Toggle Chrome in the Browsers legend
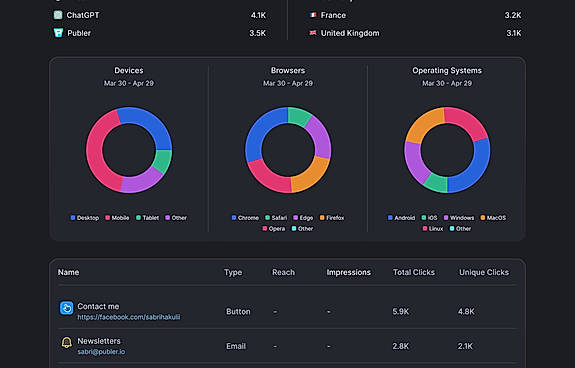The image size is (575, 368). [x=245, y=218]
